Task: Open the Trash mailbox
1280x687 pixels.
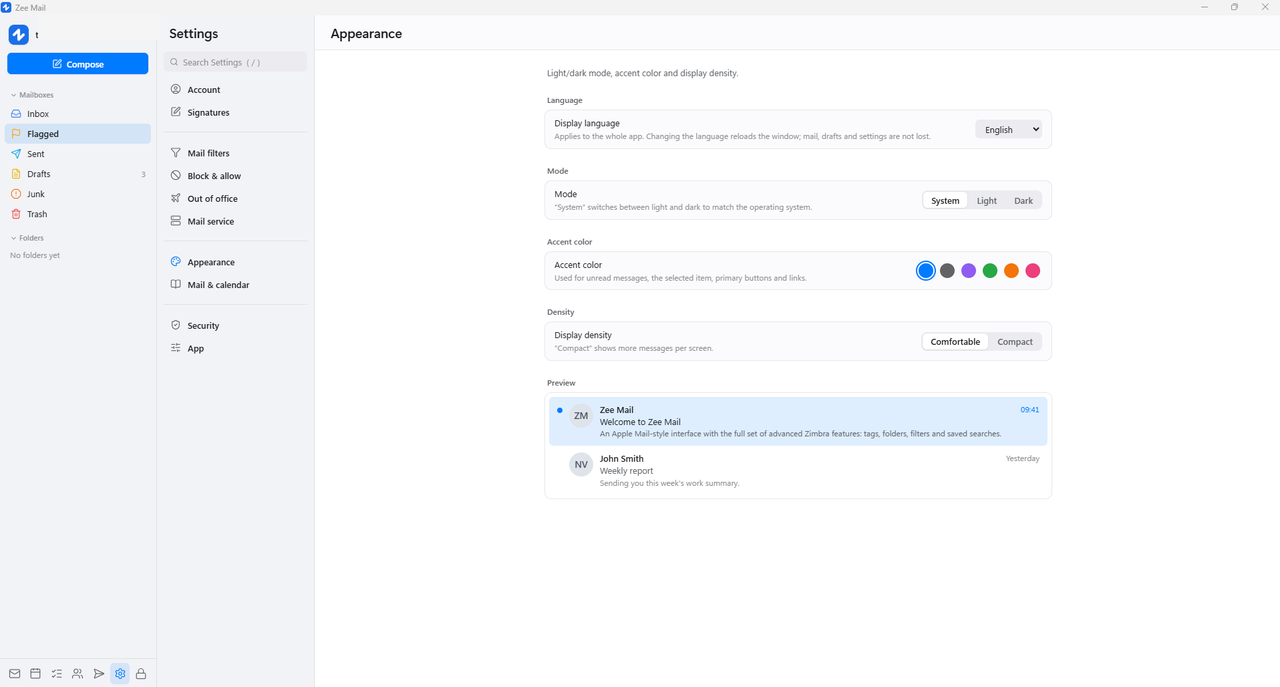Action: pyautogui.click(x=78, y=214)
